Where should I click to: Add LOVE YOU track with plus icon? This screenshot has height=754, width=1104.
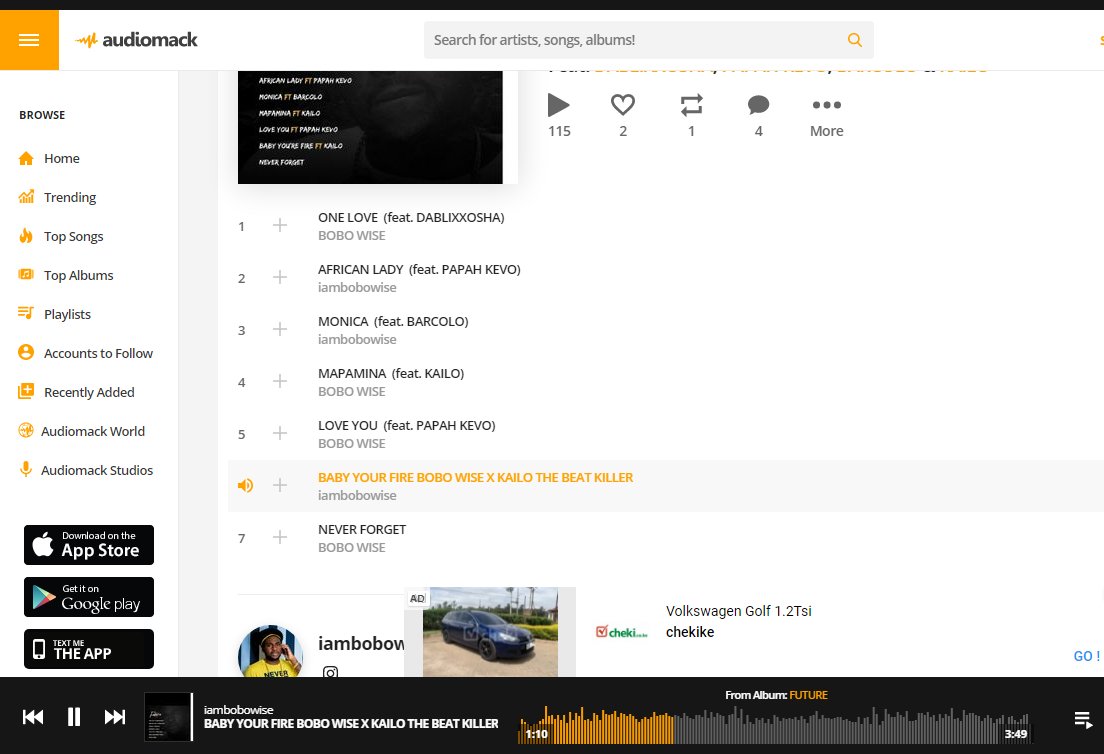click(280, 433)
